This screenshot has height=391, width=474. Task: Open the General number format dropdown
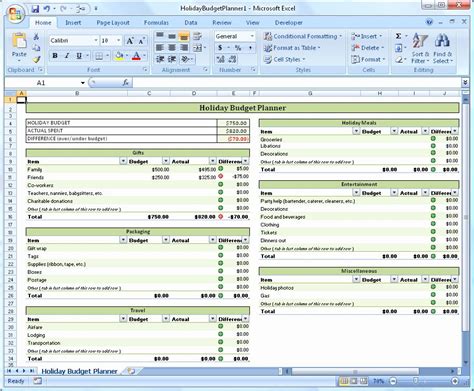click(x=252, y=36)
